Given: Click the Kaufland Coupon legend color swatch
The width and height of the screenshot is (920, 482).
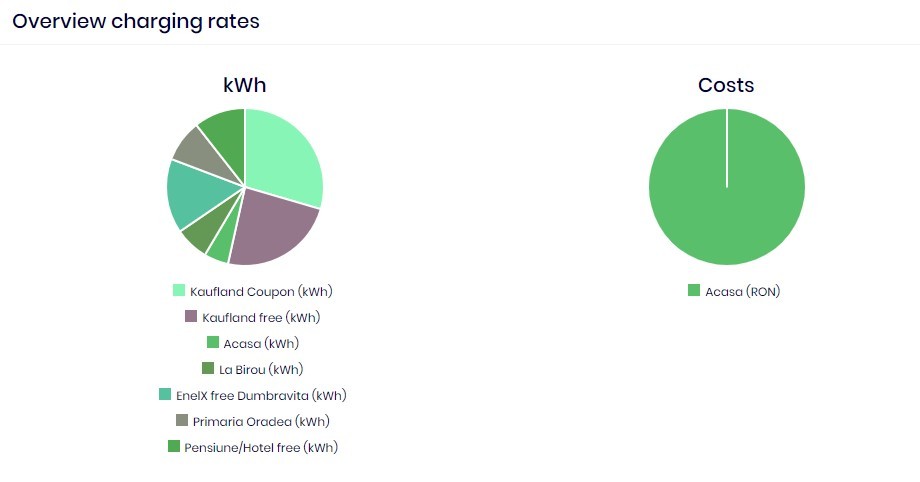Looking at the screenshot, I should click(x=179, y=291).
